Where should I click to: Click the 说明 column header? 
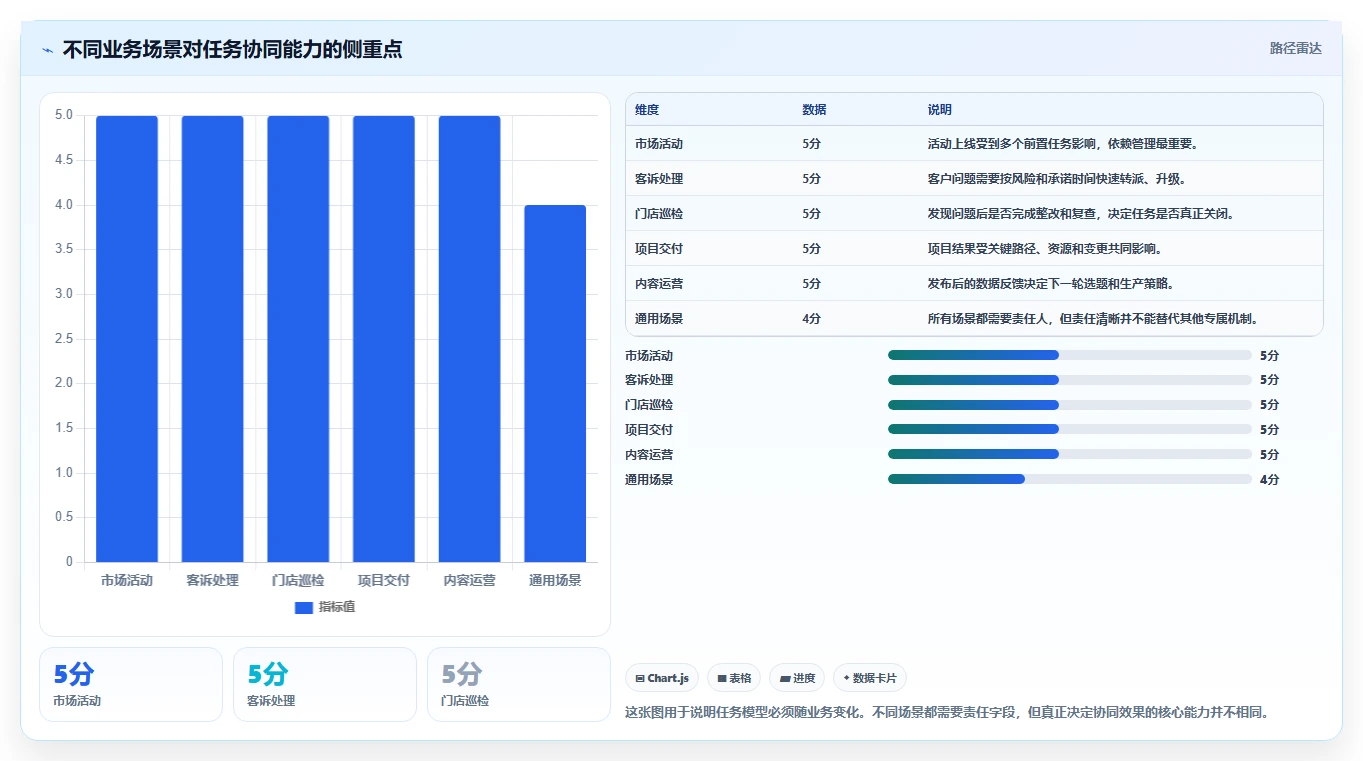point(940,110)
